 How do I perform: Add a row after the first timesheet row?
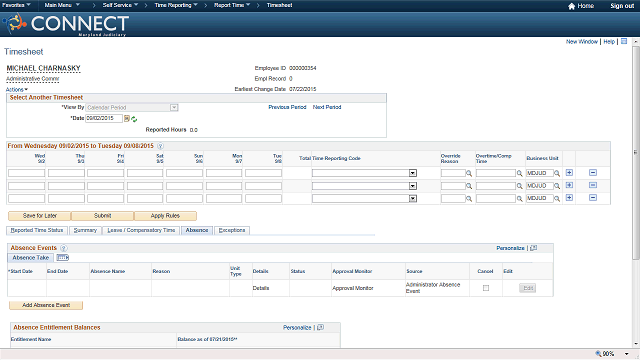[569, 173]
